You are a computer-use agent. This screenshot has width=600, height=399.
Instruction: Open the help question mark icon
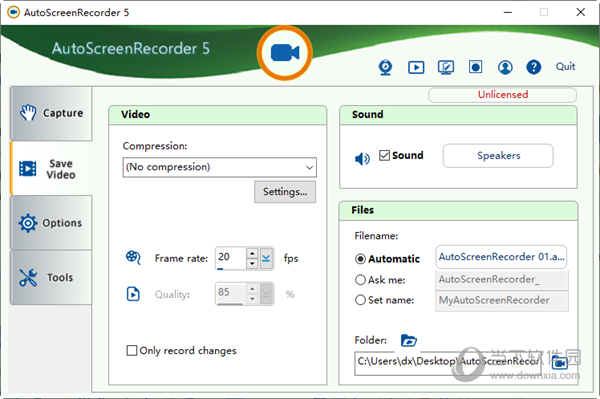(x=533, y=67)
